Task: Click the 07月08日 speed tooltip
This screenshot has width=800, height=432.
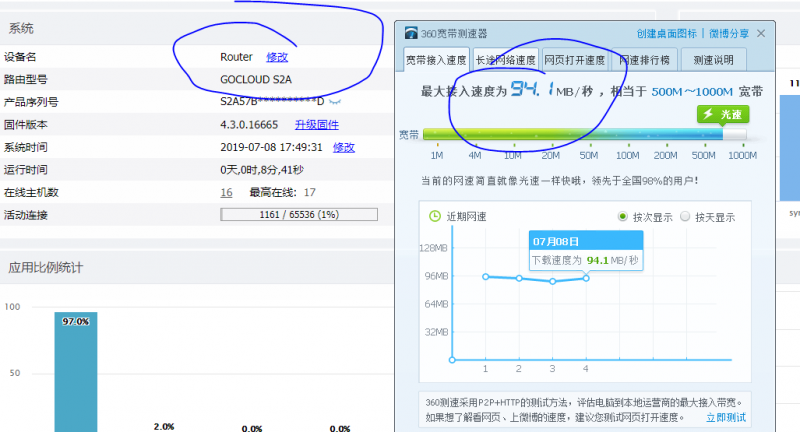Action: click(586, 250)
